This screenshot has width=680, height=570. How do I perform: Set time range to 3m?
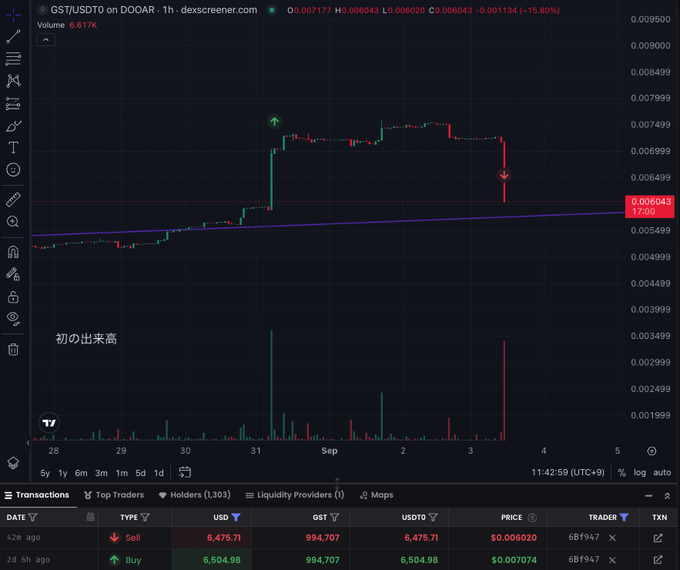click(101, 473)
